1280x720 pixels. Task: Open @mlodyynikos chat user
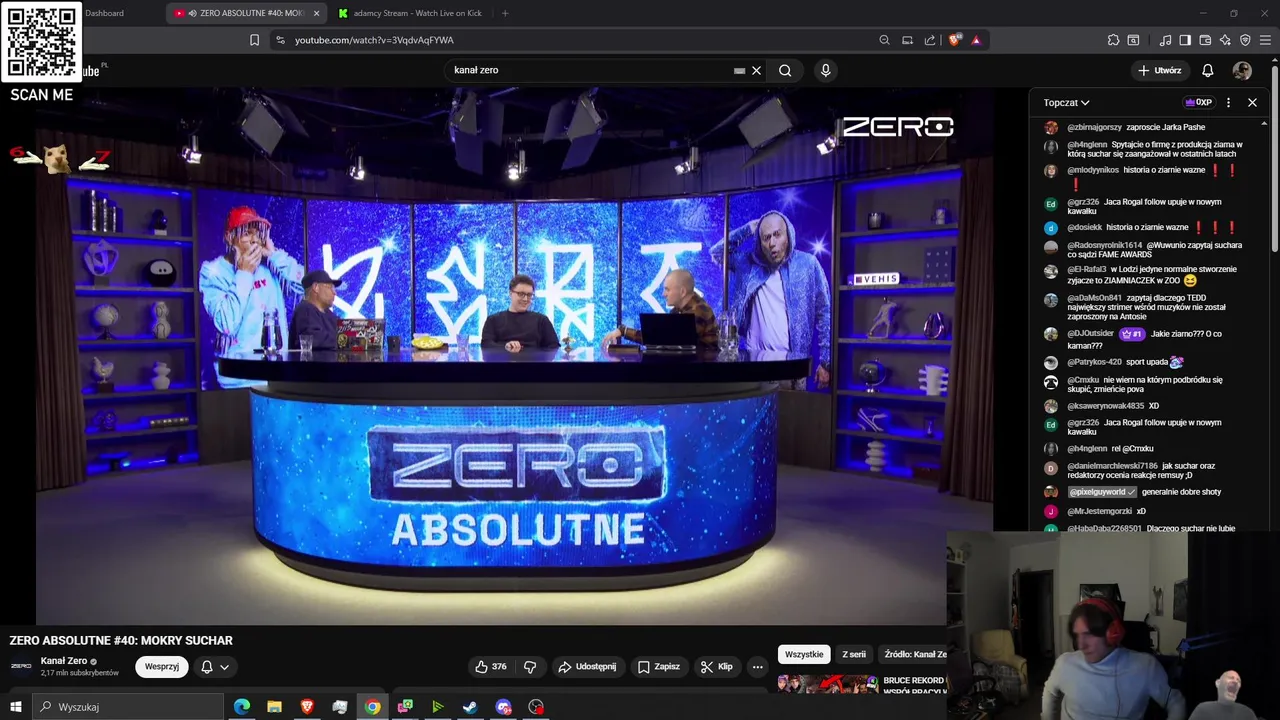point(1093,170)
